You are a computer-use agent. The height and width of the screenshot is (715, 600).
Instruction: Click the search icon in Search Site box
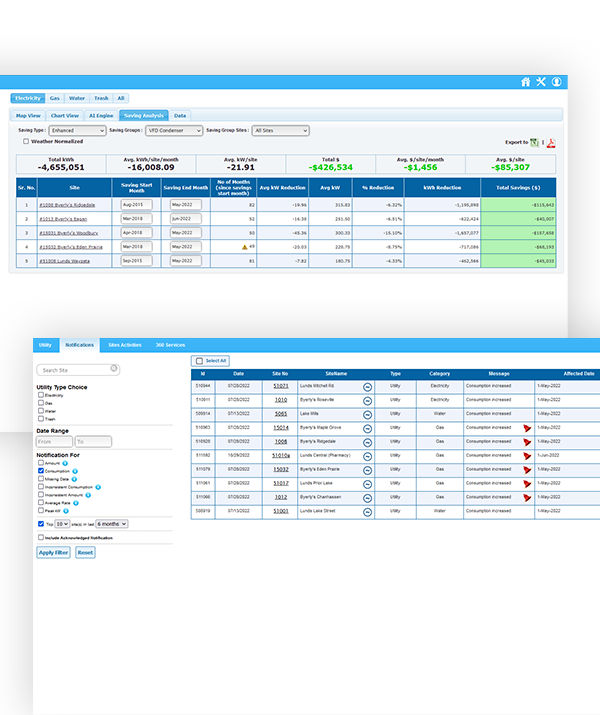(114, 369)
